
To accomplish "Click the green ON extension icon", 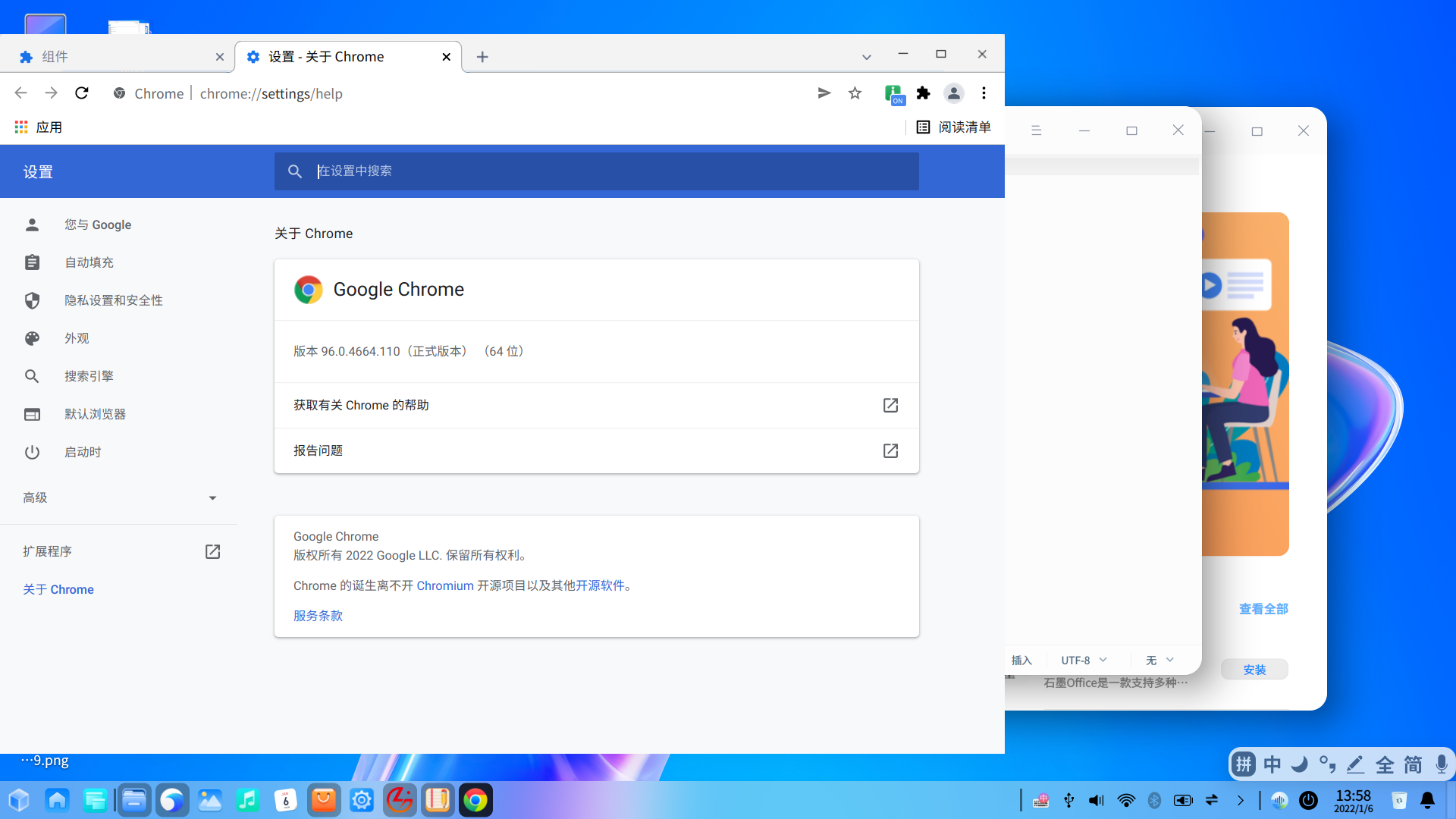I will point(894,94).
